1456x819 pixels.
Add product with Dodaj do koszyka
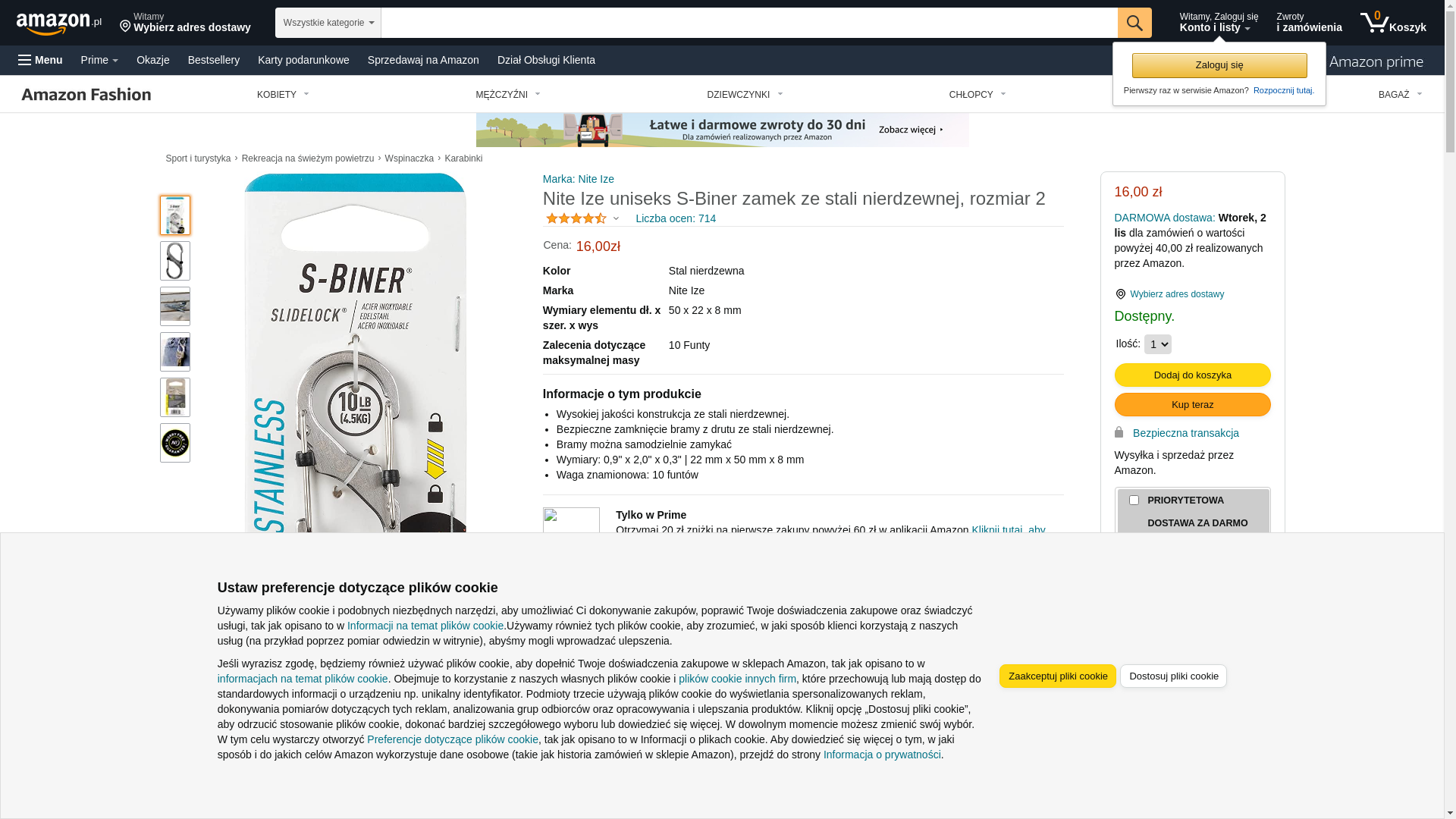tap(1192, 375)
